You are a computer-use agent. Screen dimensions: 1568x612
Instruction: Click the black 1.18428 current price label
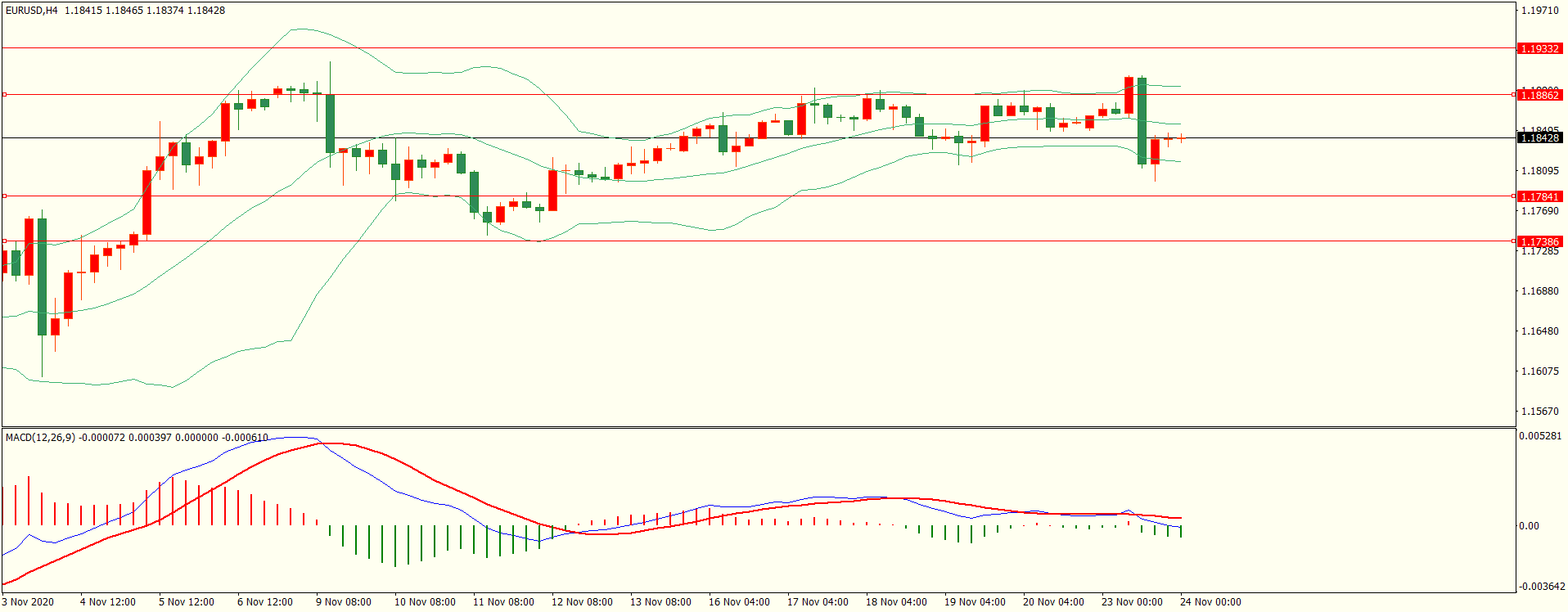1539,138
